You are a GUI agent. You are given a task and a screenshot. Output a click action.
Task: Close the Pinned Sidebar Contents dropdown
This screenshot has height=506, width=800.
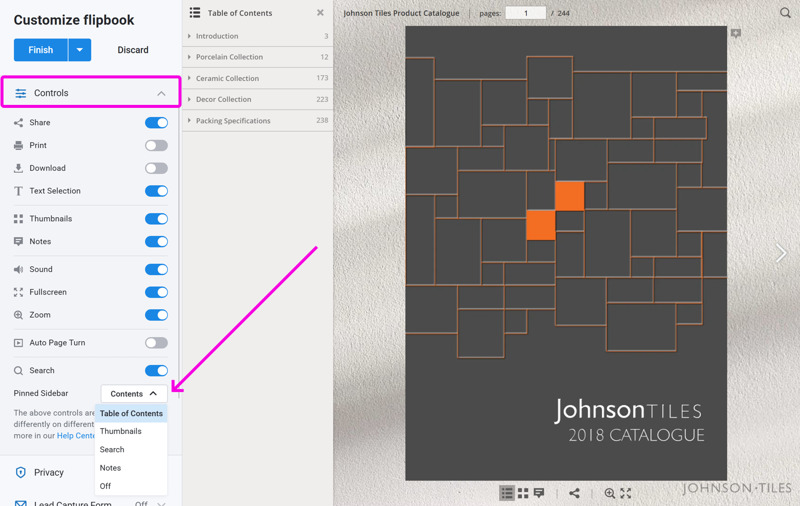pos(134,394)
